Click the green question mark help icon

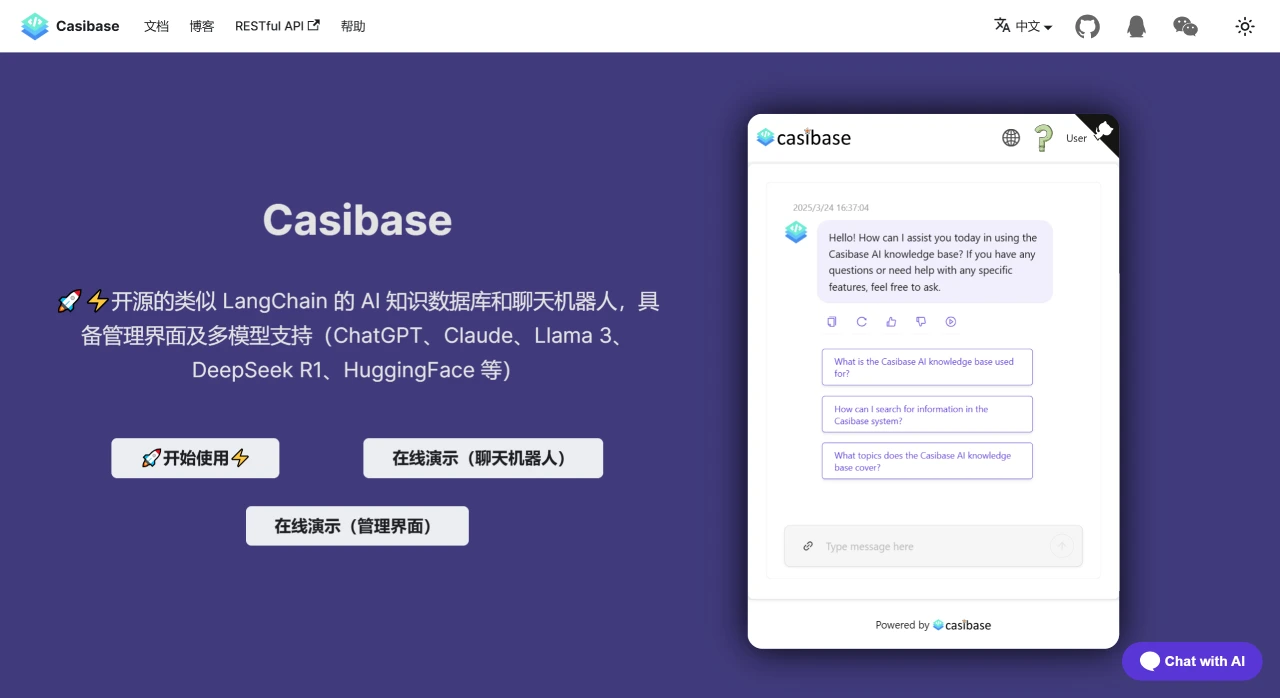tap(1043, 138)
